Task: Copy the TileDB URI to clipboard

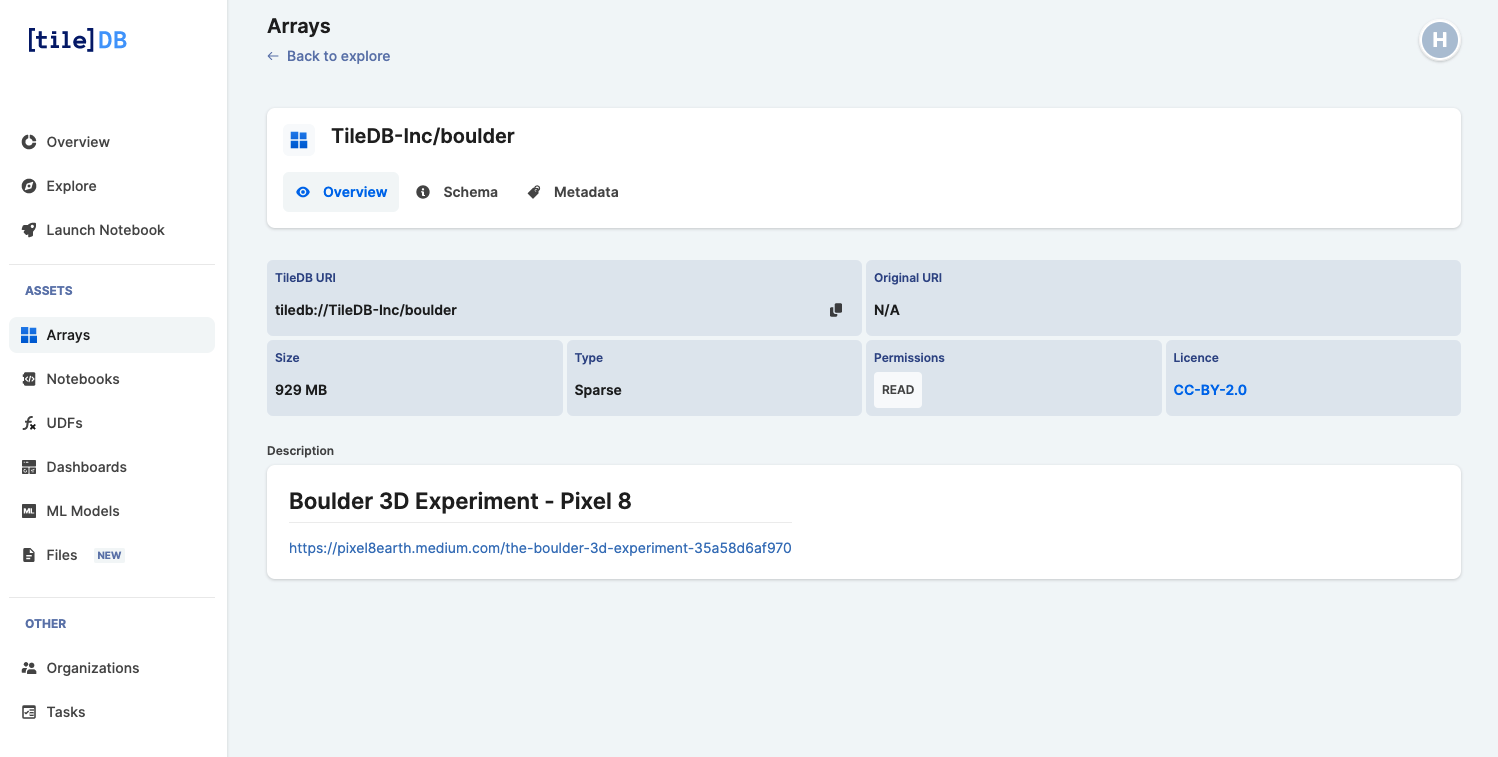Action: pos(836,310)
